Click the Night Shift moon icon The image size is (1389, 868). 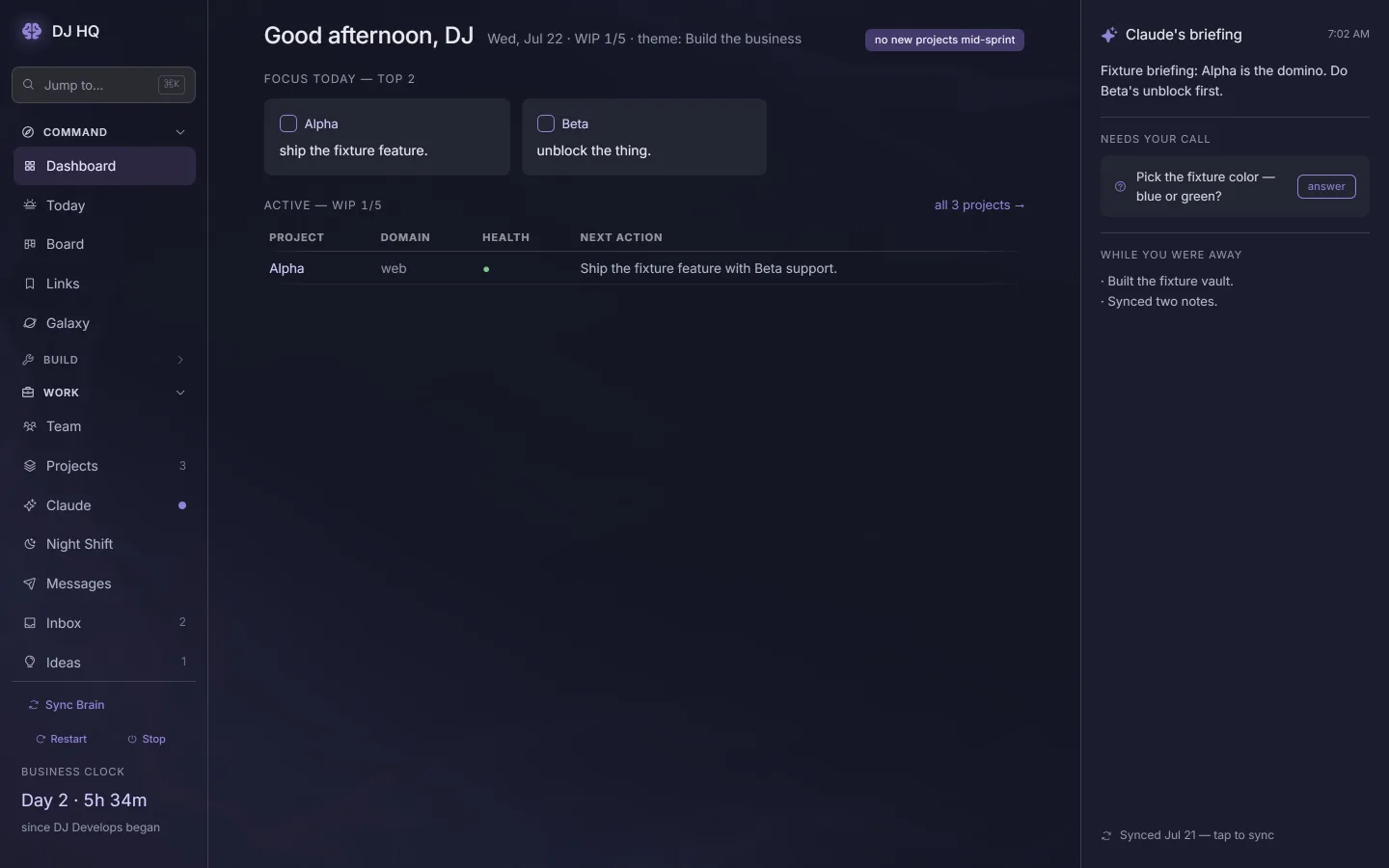pyautogui.click(x=30, y=544)
